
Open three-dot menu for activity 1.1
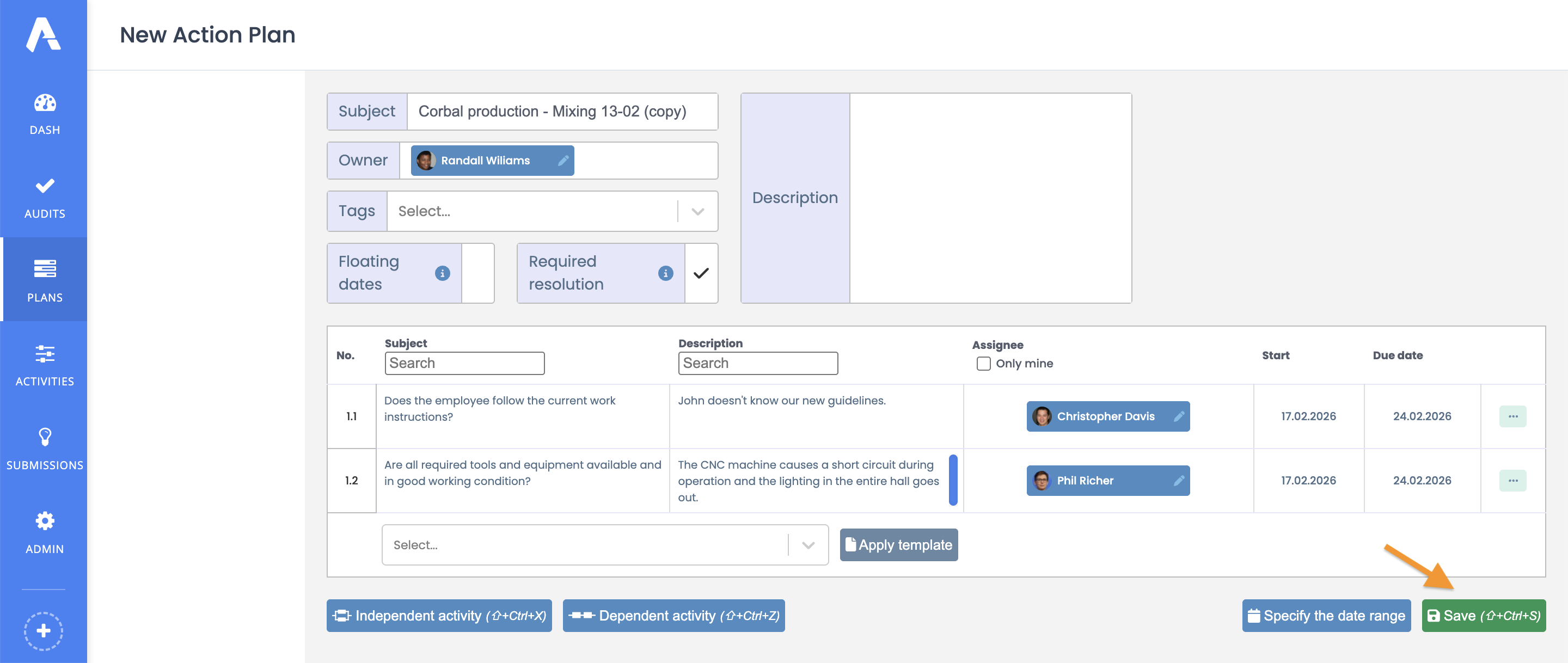pyautogui.click(x=1512, y=416)
